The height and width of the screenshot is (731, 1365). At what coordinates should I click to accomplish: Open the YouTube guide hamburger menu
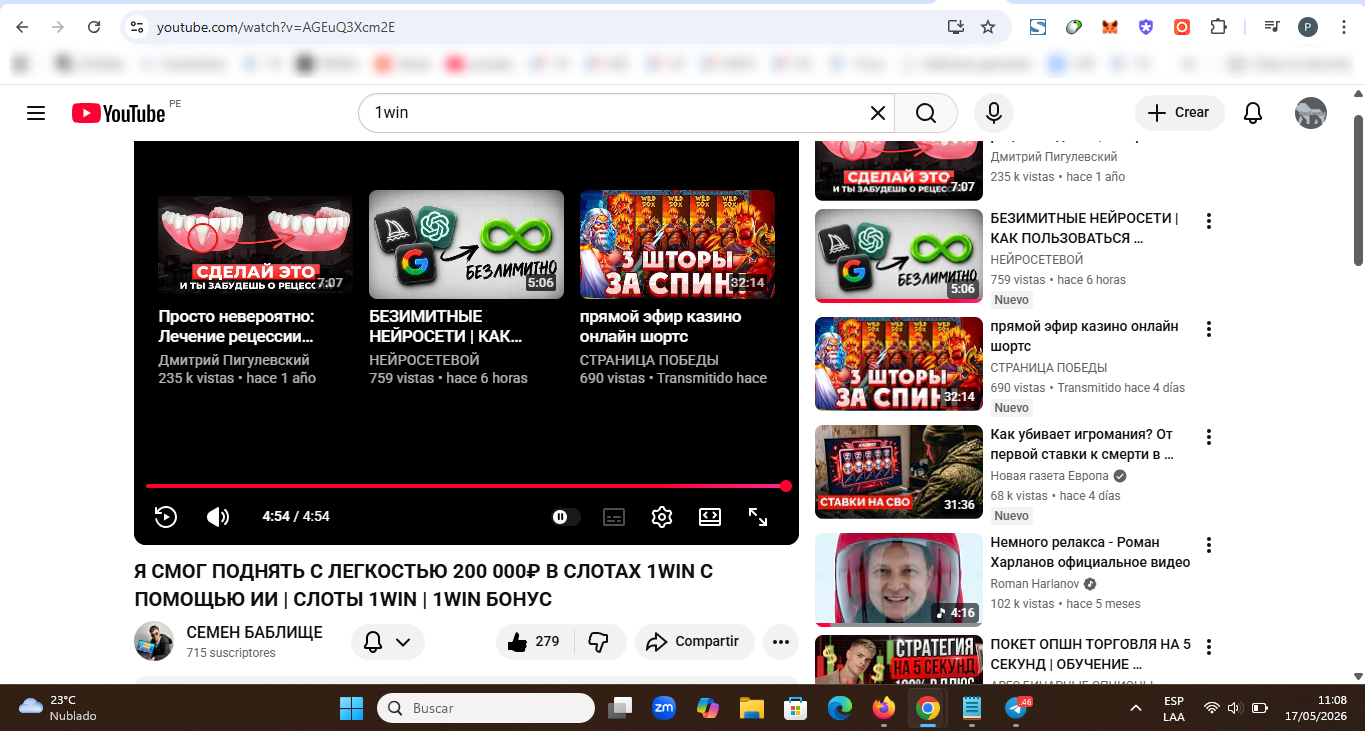coord(36,113)
